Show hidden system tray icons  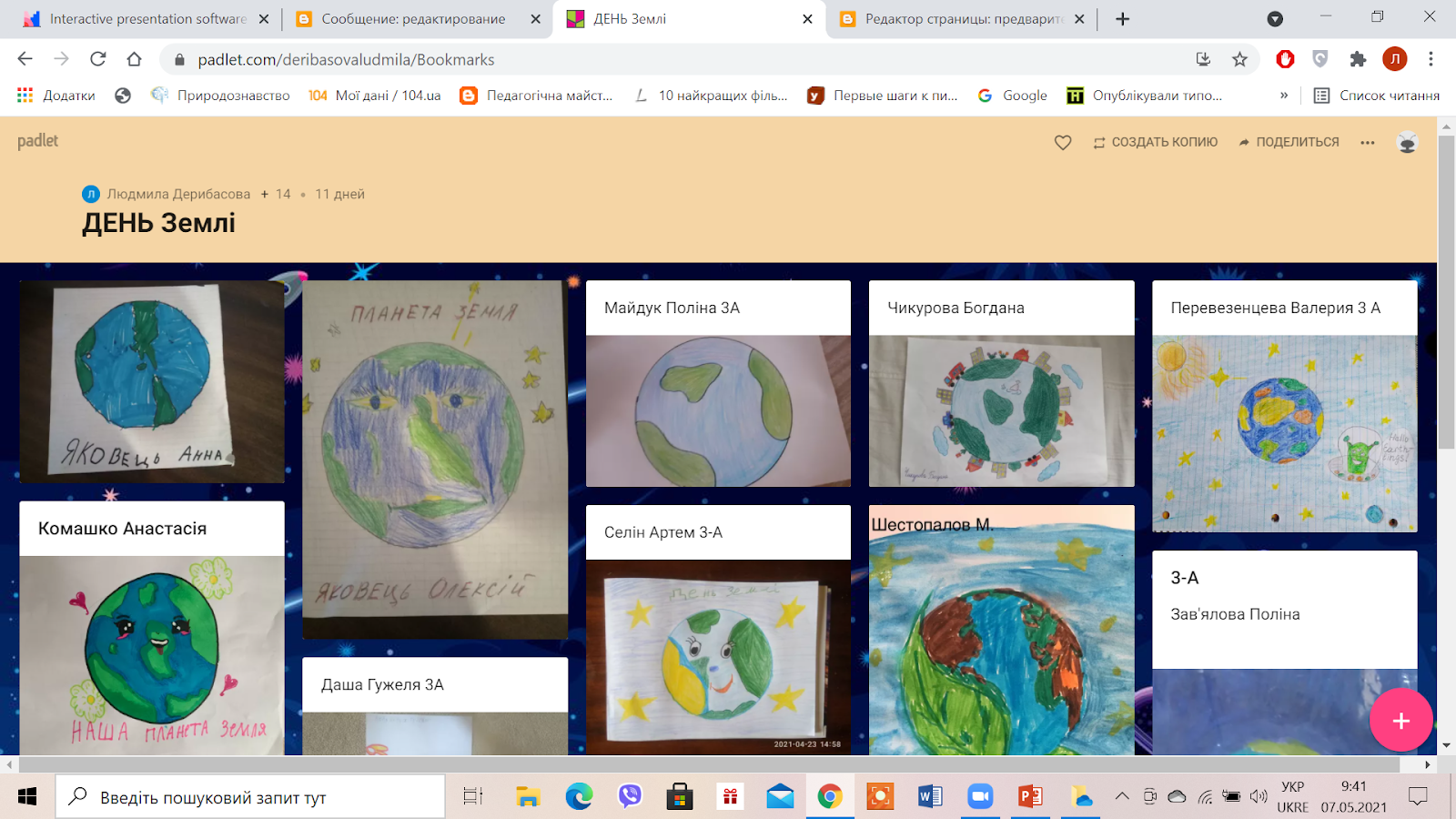click(1122, 797)
